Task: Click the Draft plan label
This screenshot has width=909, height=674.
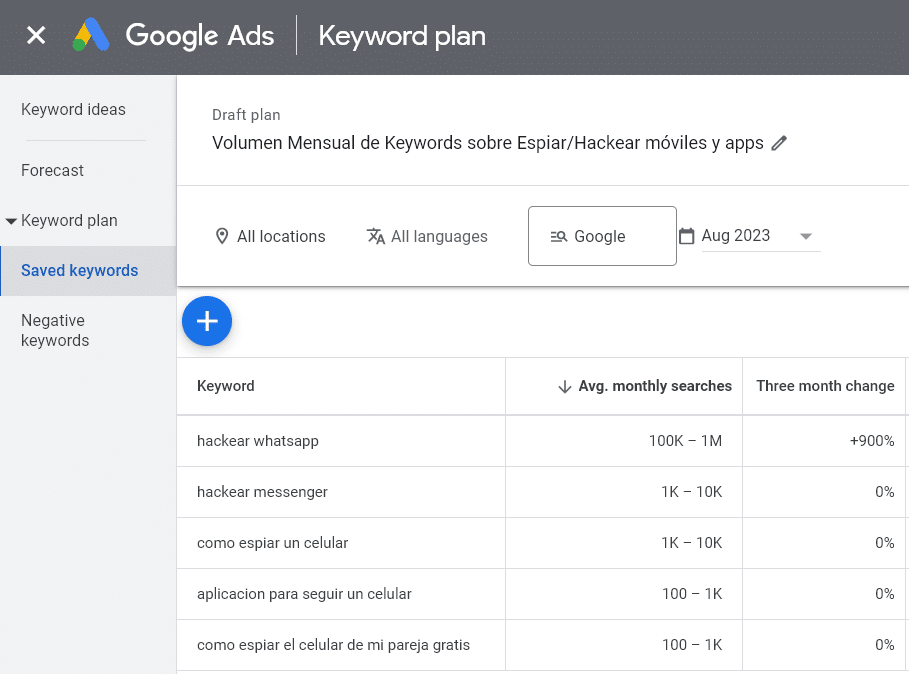Action: click(x=246, y=115)
